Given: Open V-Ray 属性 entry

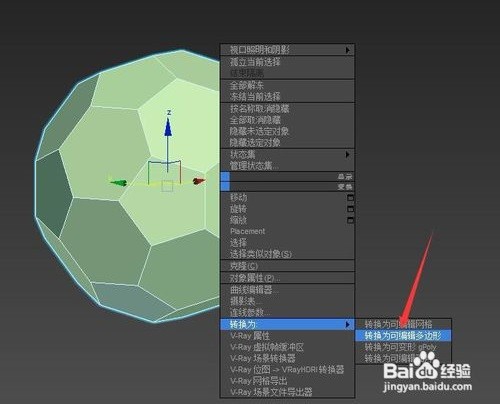Looking at the screenshot, I should (x=287, y=336).
